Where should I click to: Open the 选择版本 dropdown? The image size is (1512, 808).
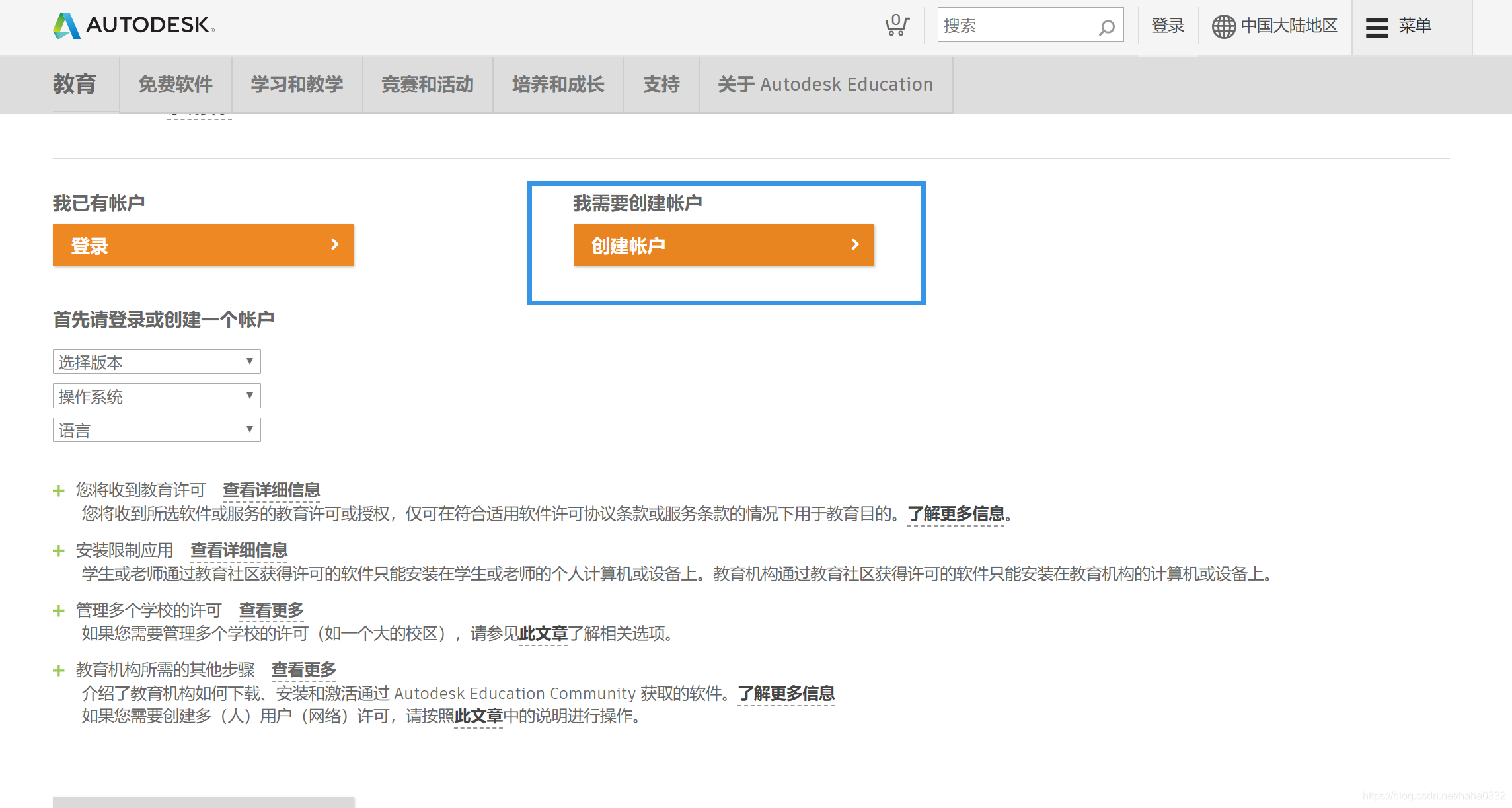tap(157, 361)
